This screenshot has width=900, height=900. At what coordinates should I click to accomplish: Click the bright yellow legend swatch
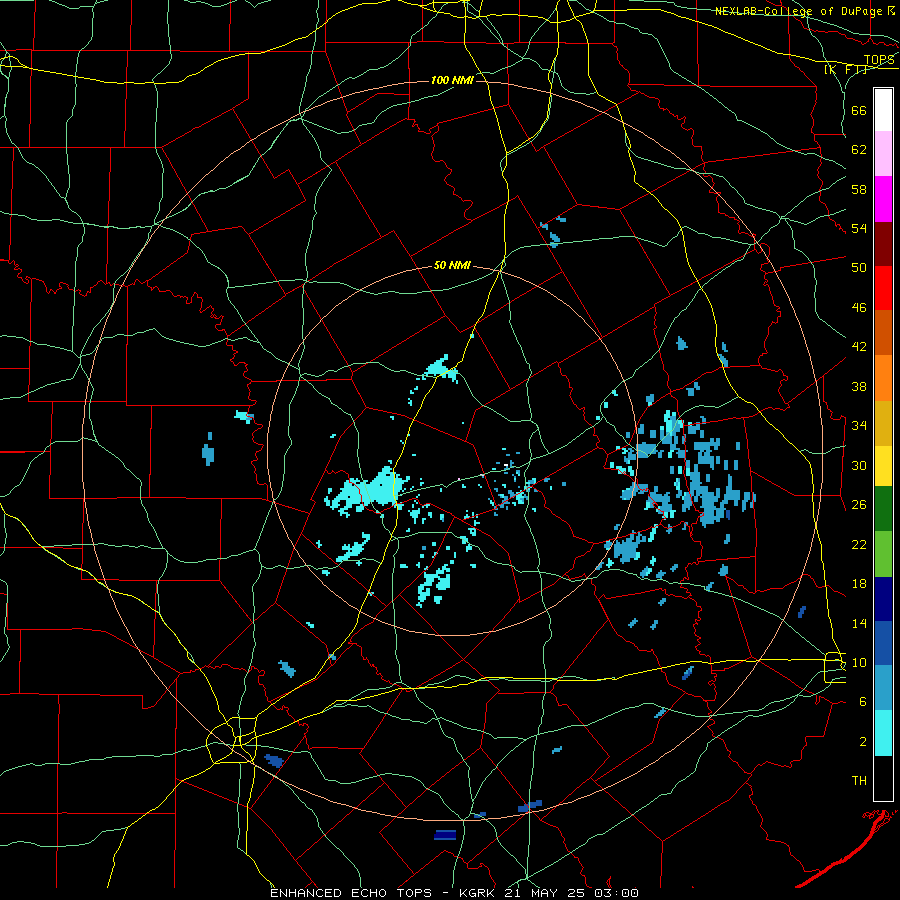(883, 465)
